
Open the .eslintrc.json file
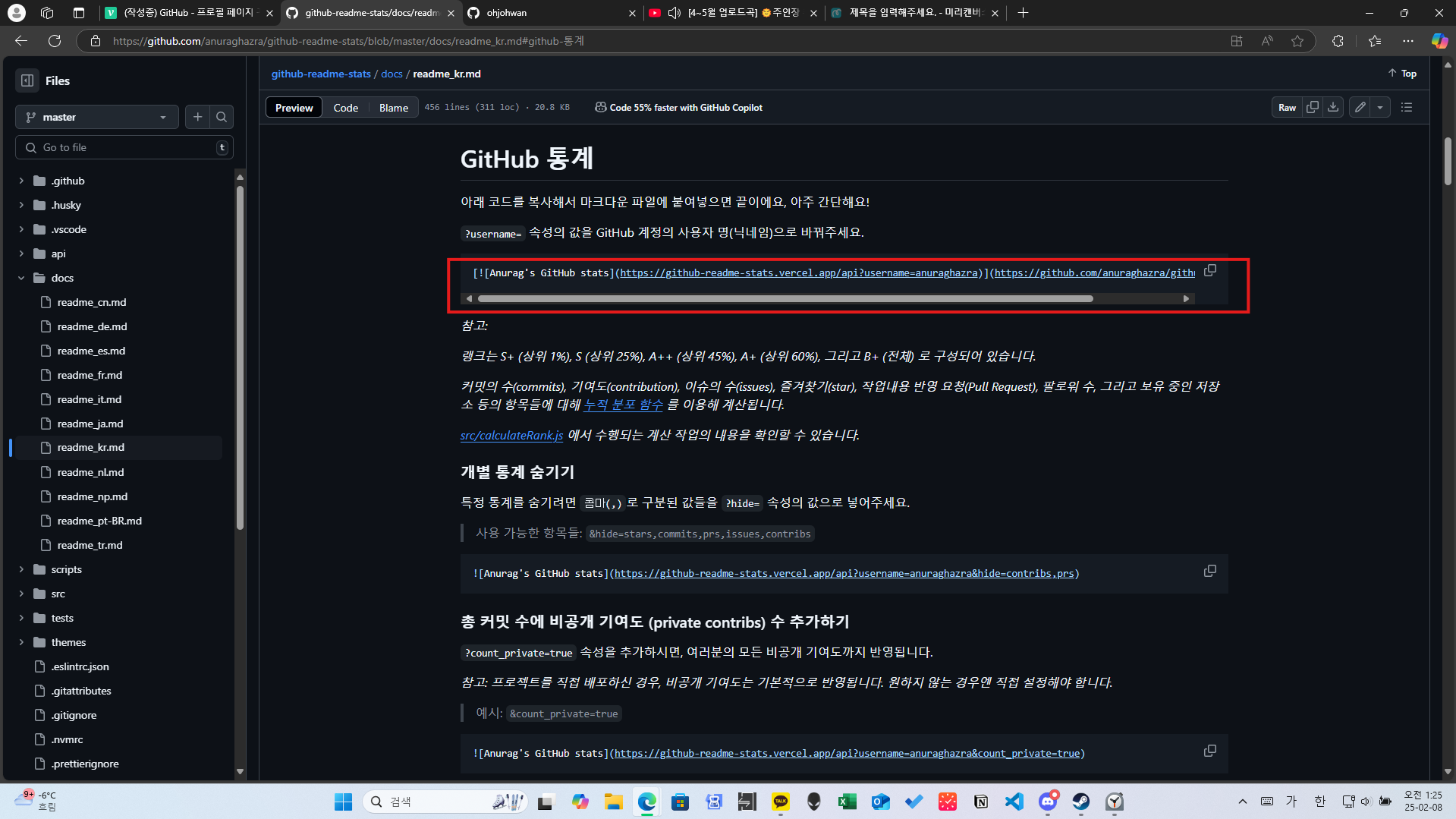[x=80, y=666]
